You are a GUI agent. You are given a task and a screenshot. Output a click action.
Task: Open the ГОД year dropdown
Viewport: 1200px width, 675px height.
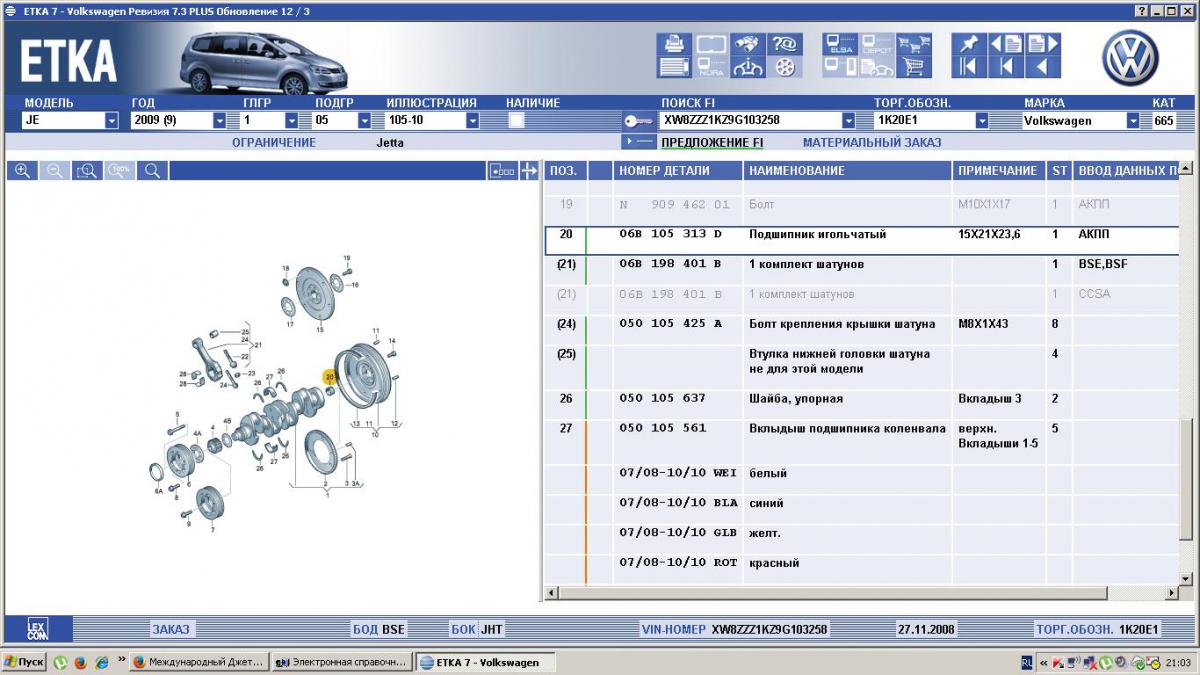[x=219, y=121]
